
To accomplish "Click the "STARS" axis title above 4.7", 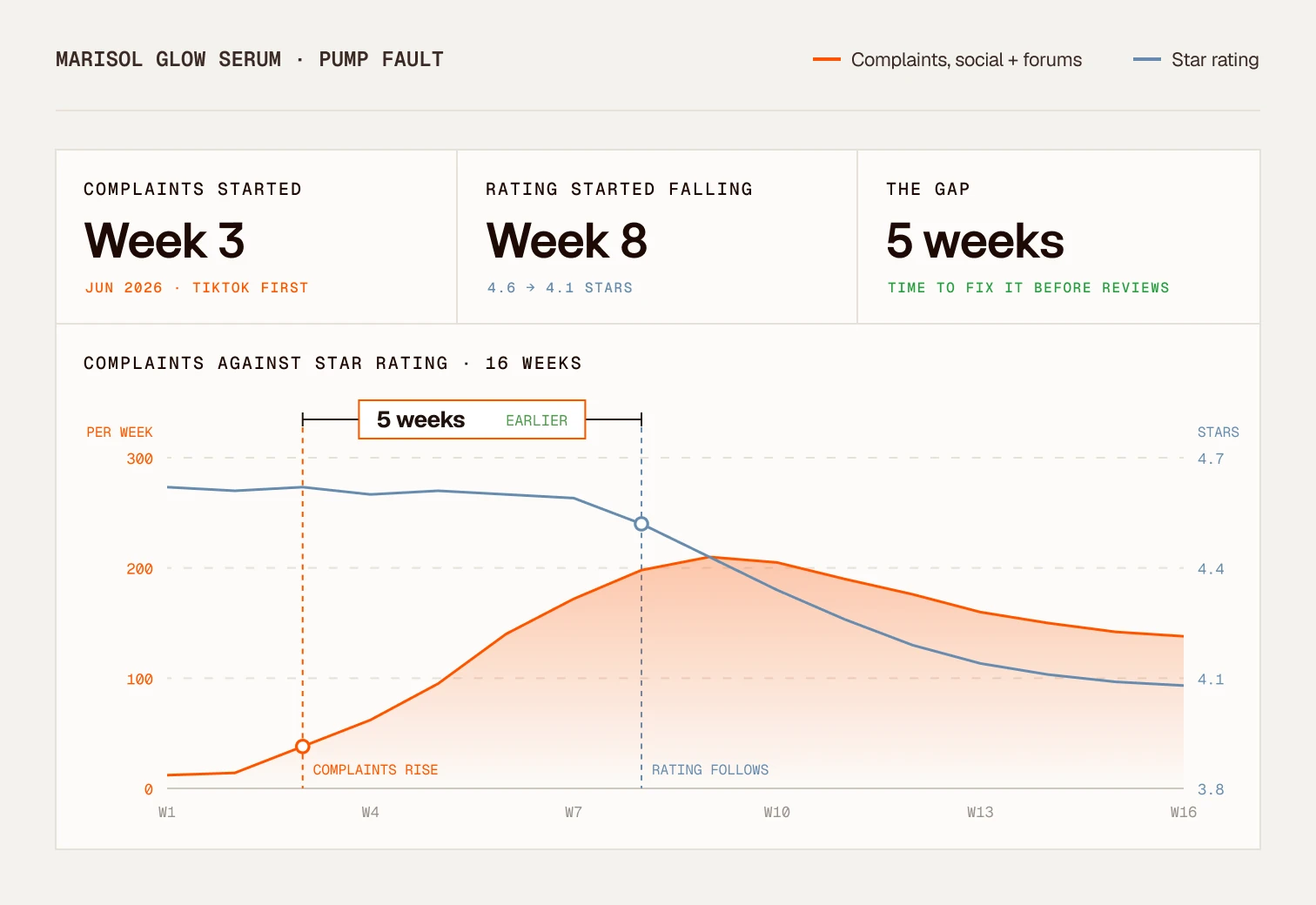I will tap(1219, 432).
